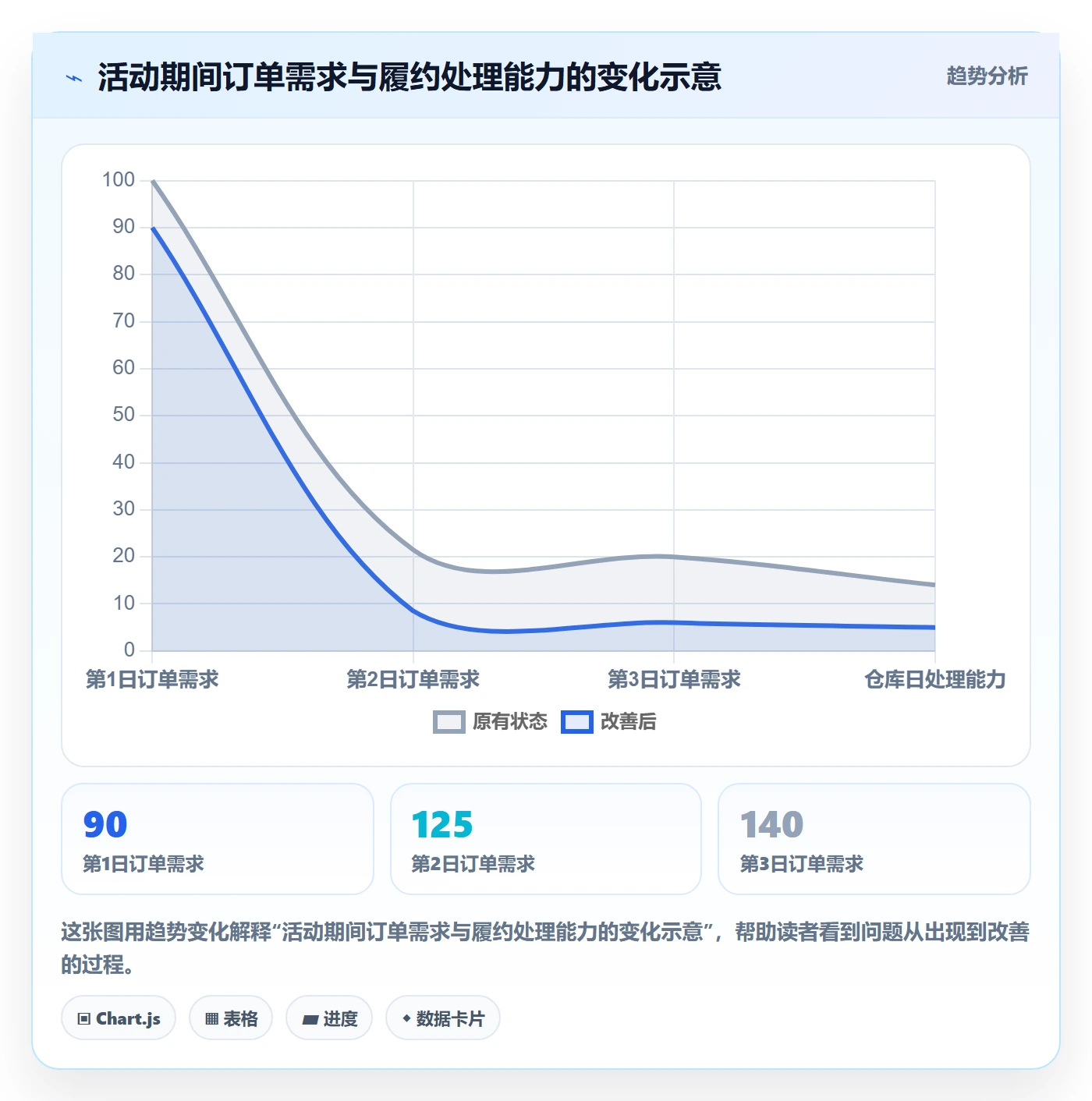The height and width of the screenshot is (1101, 1092).
Task: Click the y-axis value 50
Action: coord(124,415)
